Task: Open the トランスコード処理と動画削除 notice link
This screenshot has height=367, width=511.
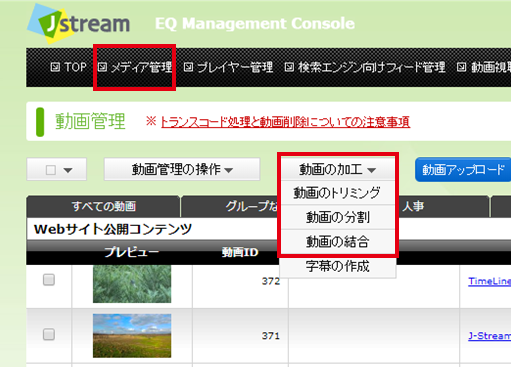Action: [285, 122]
